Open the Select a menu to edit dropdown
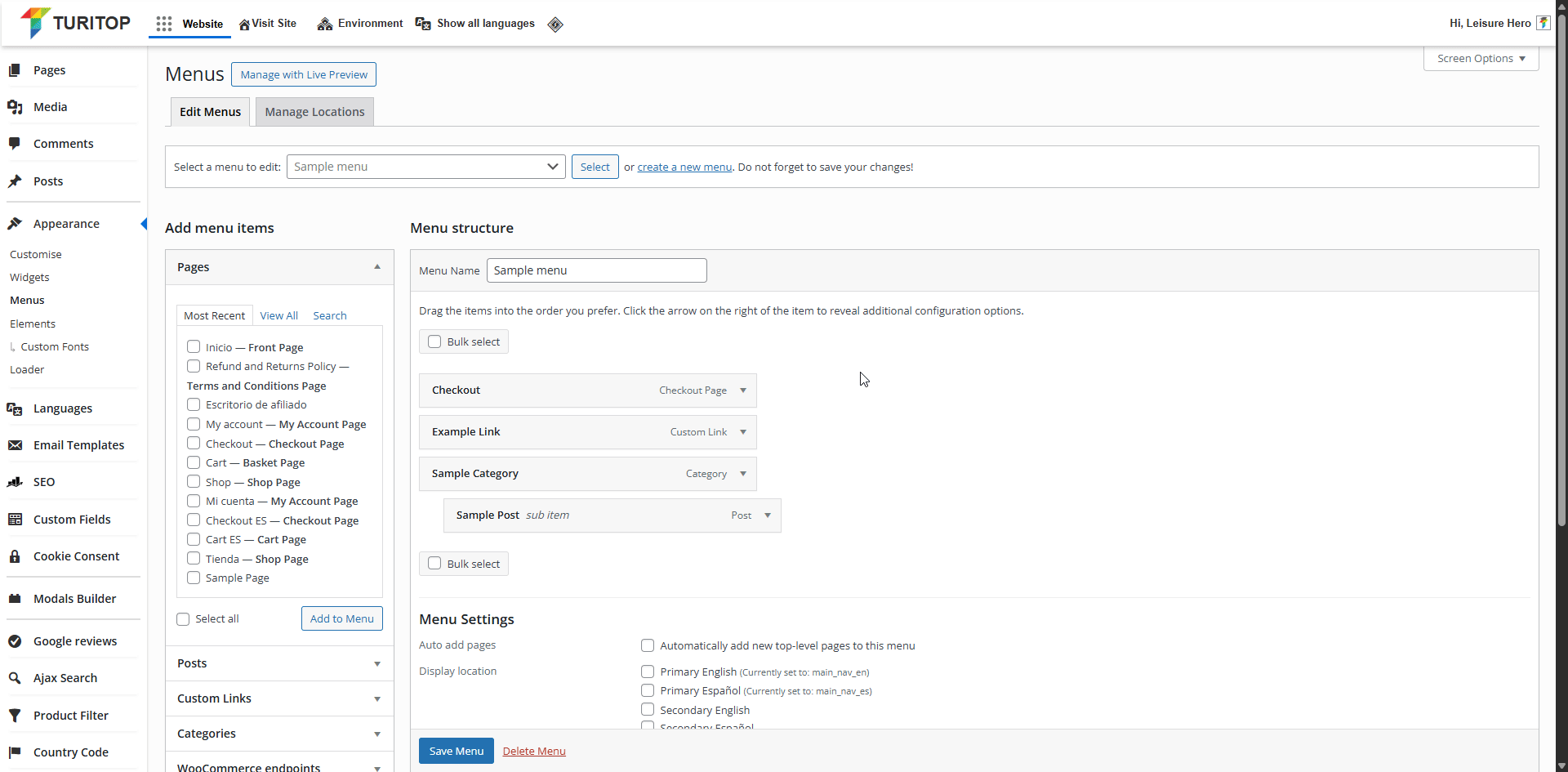The height and width of the screenshot is (772, 1568). (x=425, y=167)
